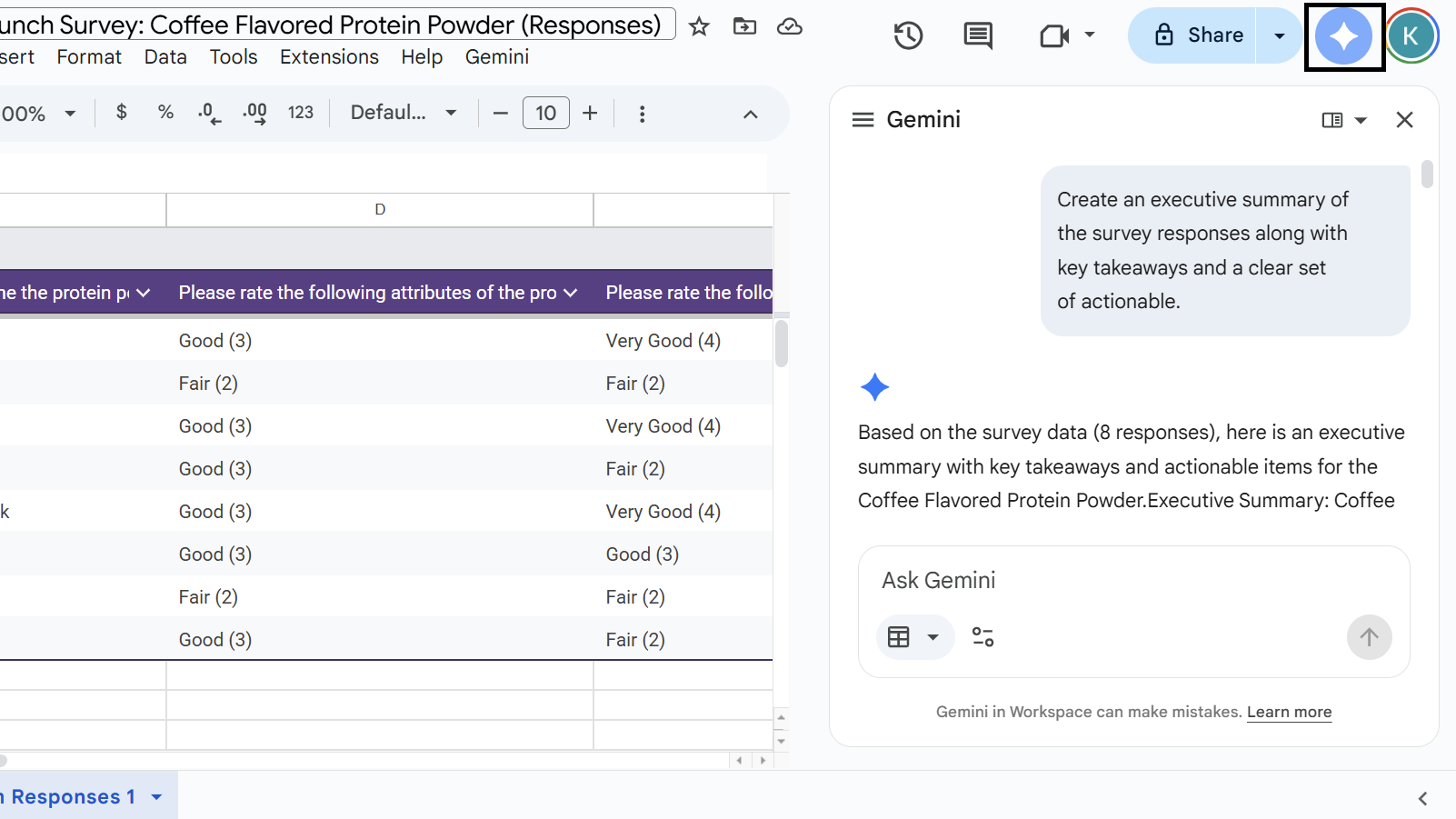Star the spreadsheet document
The width and height of the screenshot is (1456, 819).
[699, 26]
